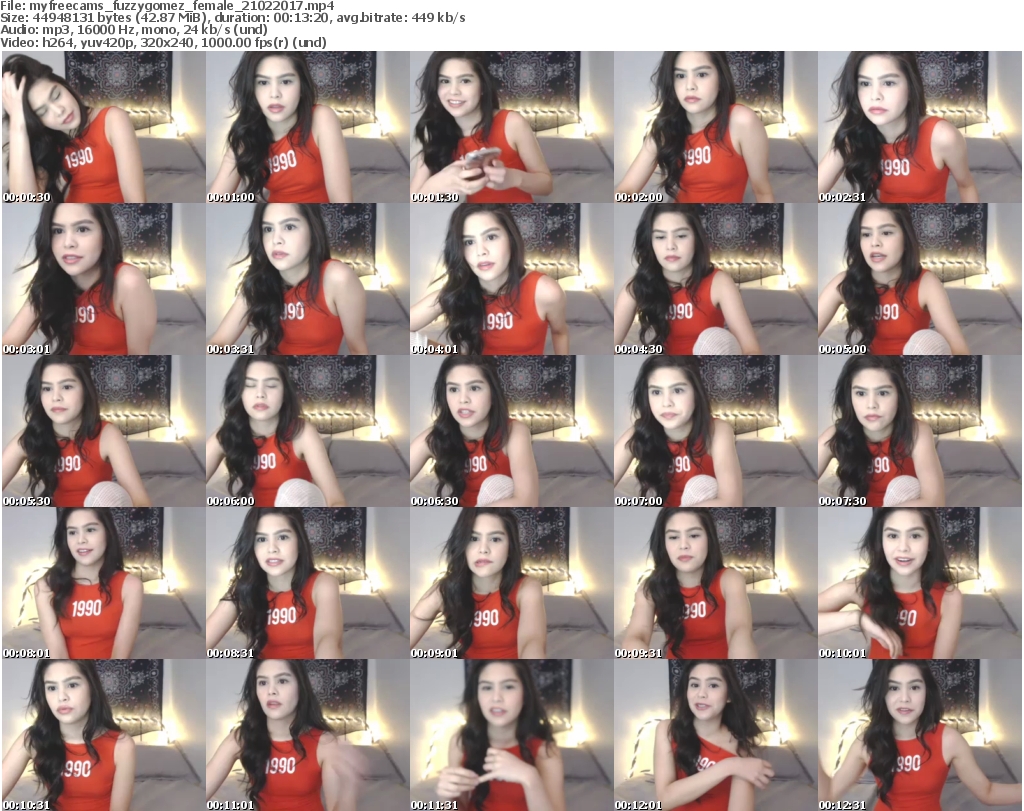This screenshot has width=1024, height=811.
Task: Open the frame stamped 00:04:30
Action: (x=715, y=279)
